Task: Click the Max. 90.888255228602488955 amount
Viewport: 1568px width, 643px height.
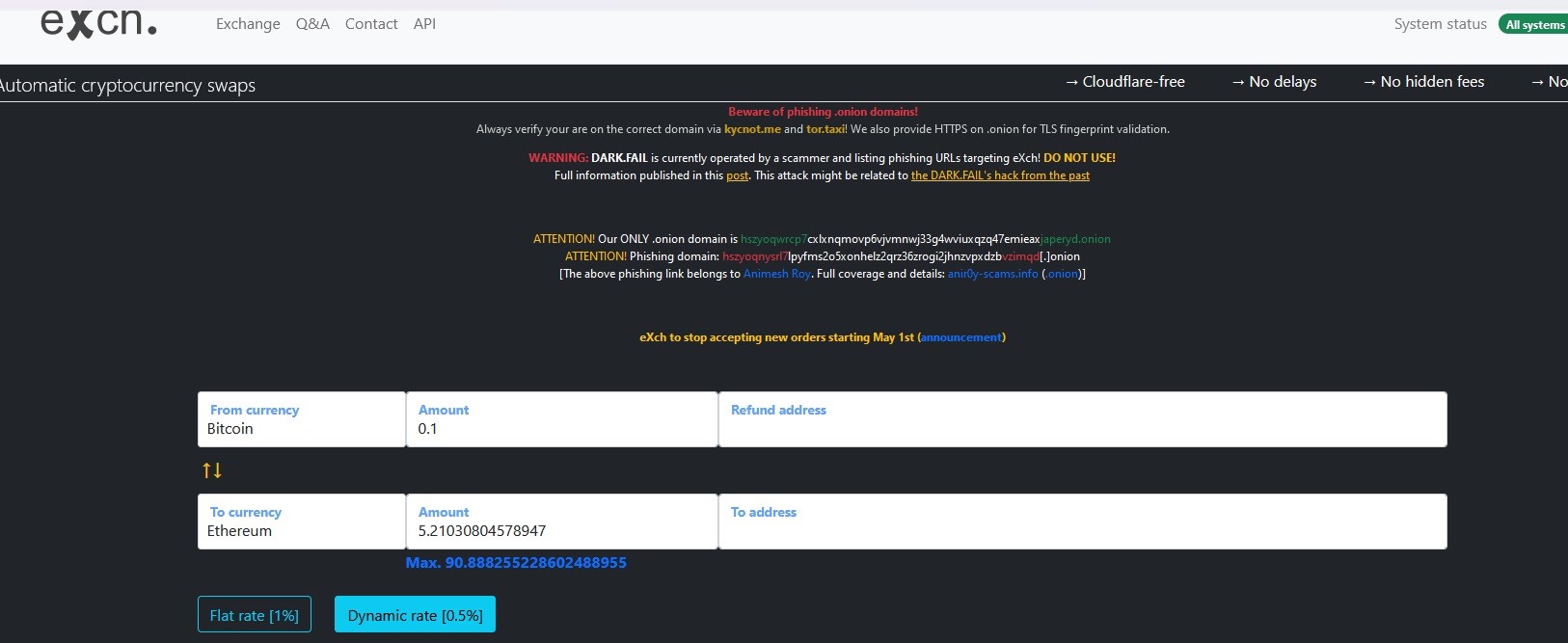Action: (x=516, y=563)
